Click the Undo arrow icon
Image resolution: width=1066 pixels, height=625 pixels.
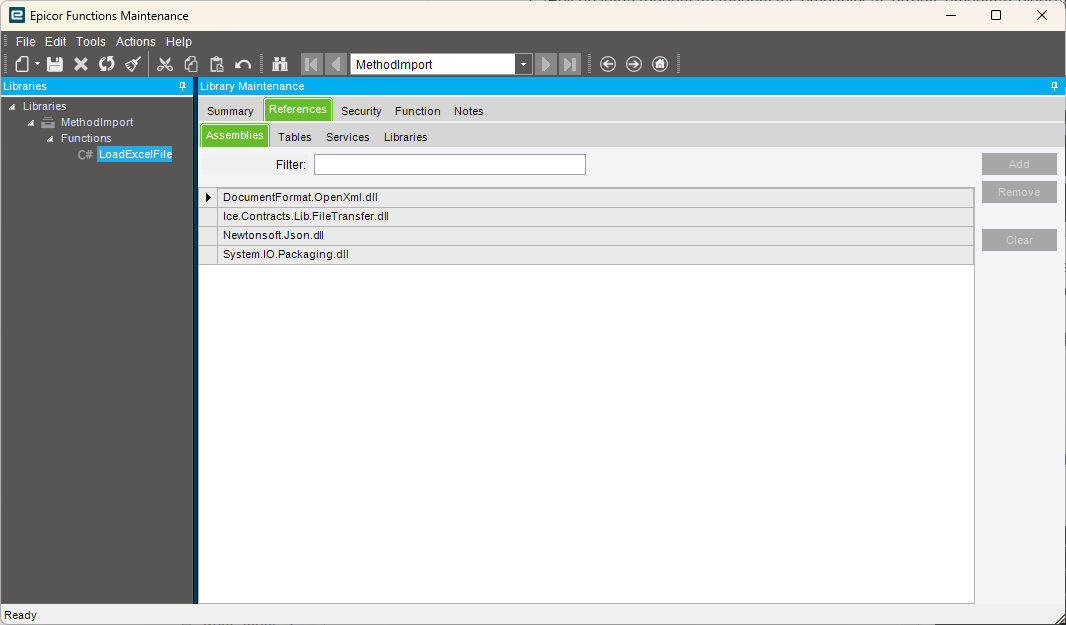[243, 65]
